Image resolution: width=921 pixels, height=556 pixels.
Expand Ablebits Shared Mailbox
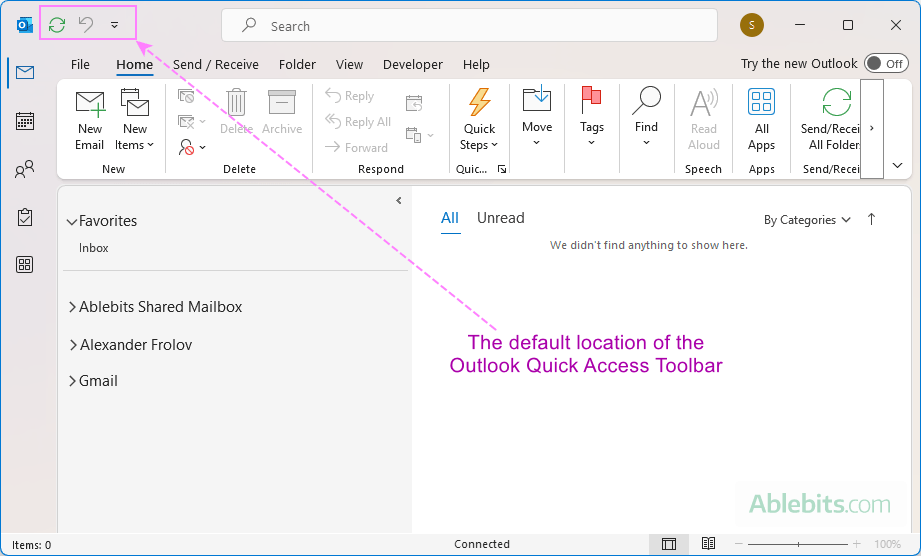(72, 307)
